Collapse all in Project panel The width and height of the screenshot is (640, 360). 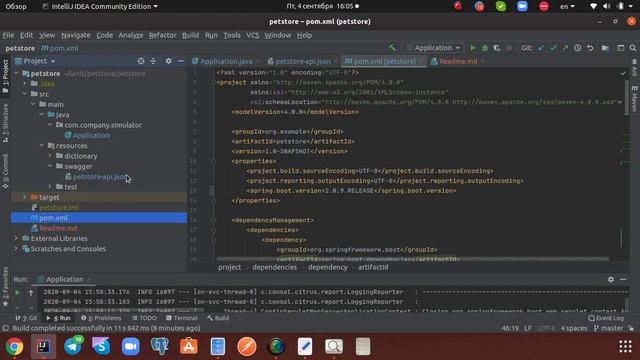tap(153, 61)
